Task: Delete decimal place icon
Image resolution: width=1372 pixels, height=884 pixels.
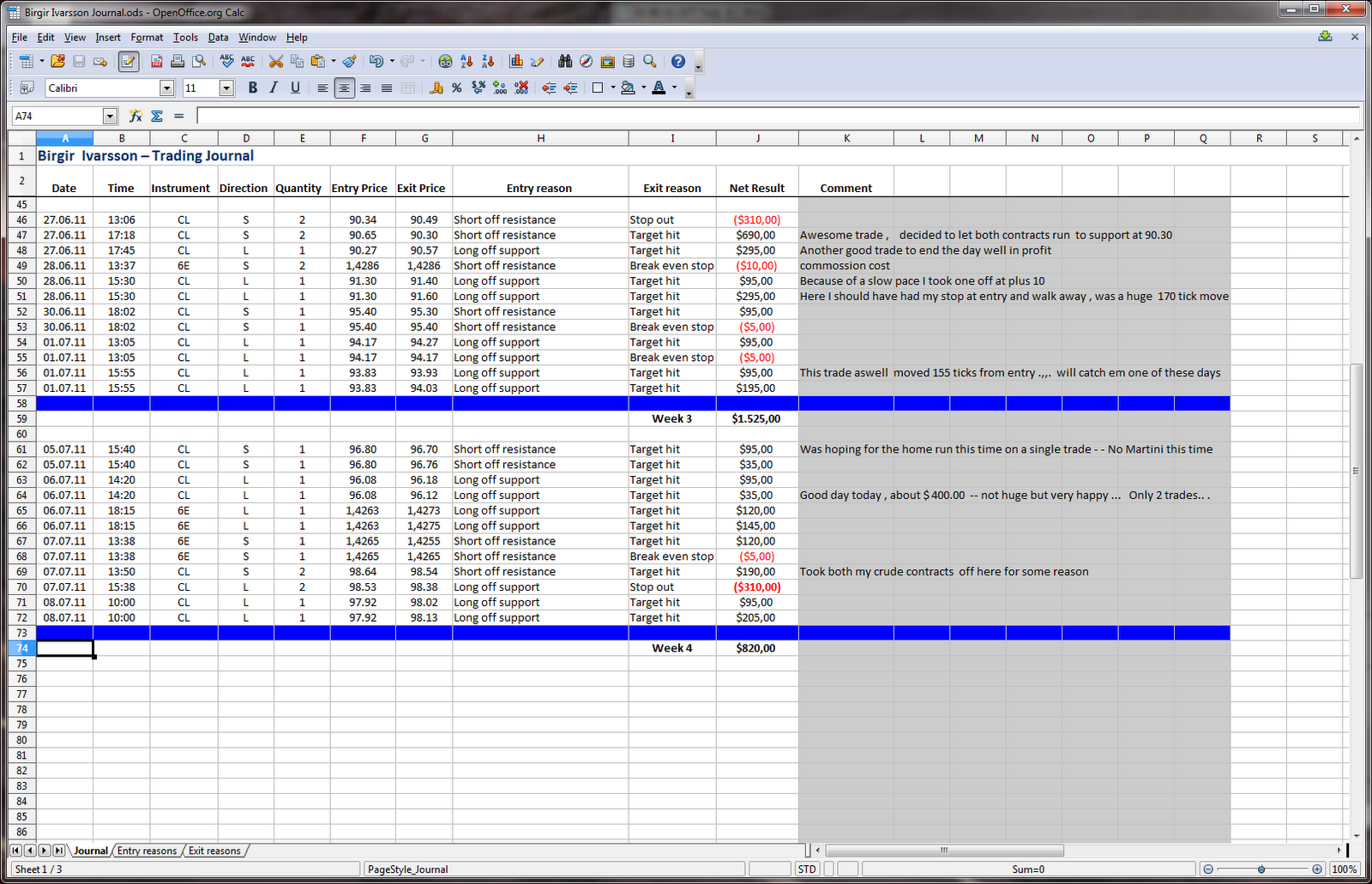Action: pyautogui.click(x=521, y=87)
